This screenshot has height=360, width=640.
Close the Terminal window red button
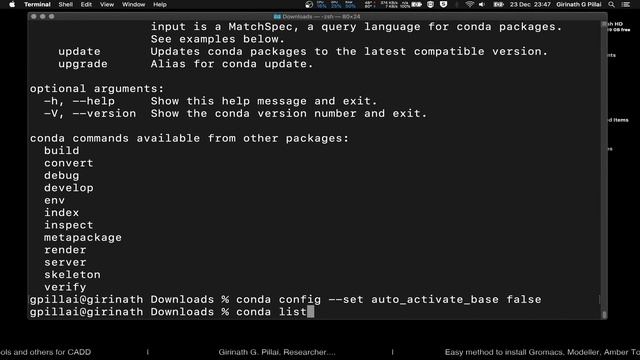tap(34, 17)
